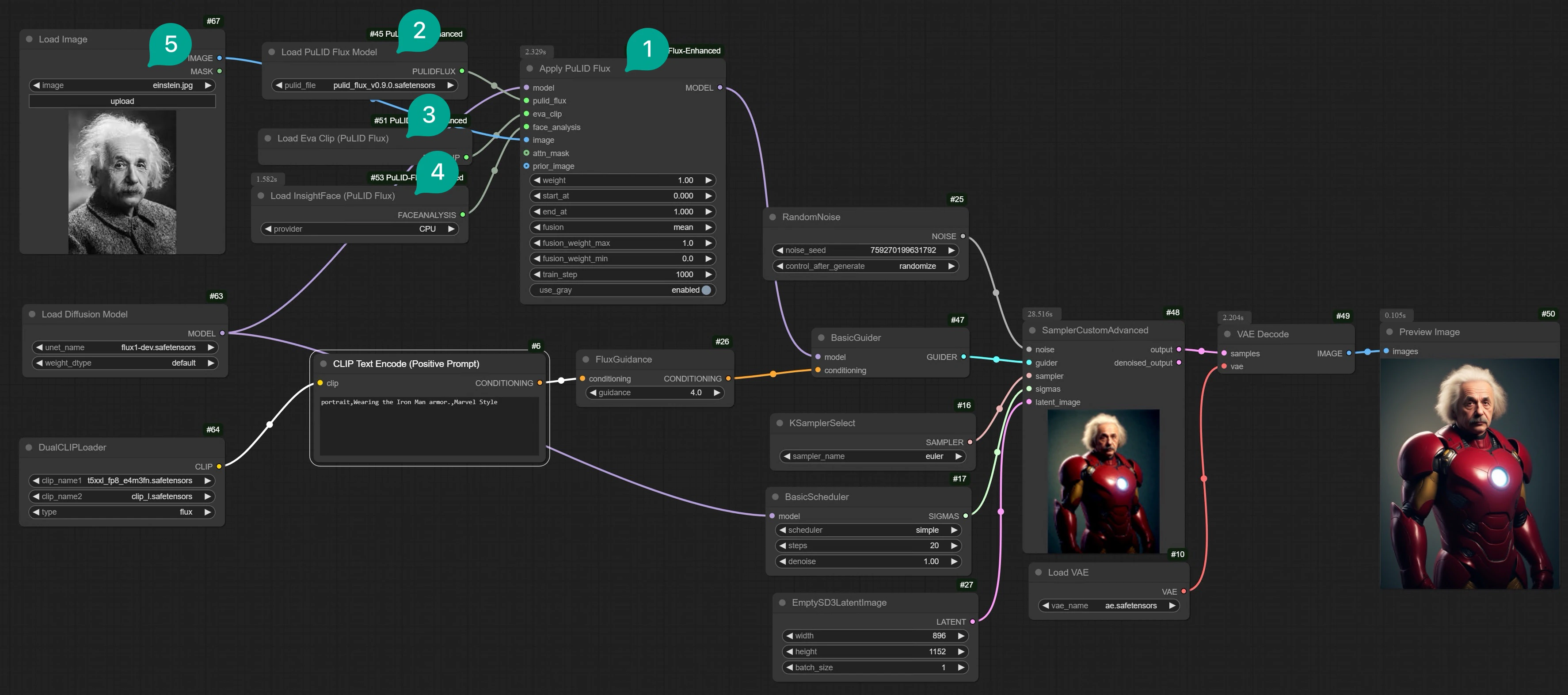Collapse the Apply PuLID Flux node dot

point(529,68)
